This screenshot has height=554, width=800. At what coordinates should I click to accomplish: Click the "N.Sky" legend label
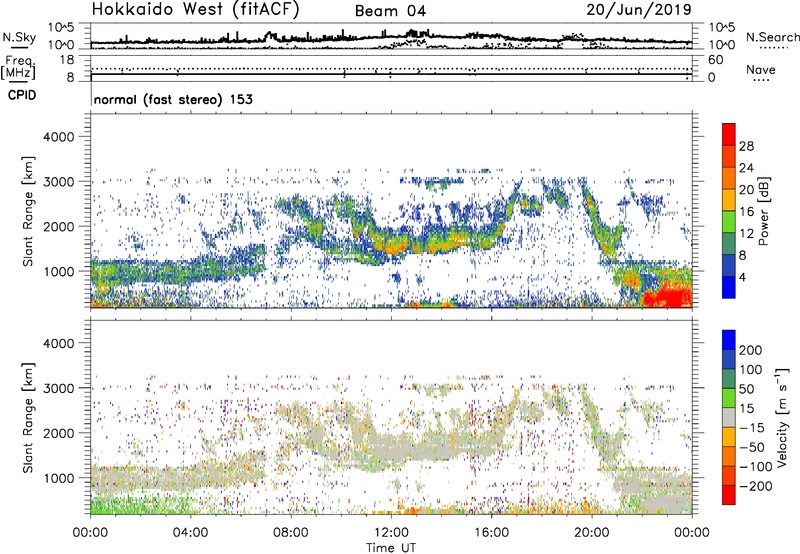(x=19, y=37)
